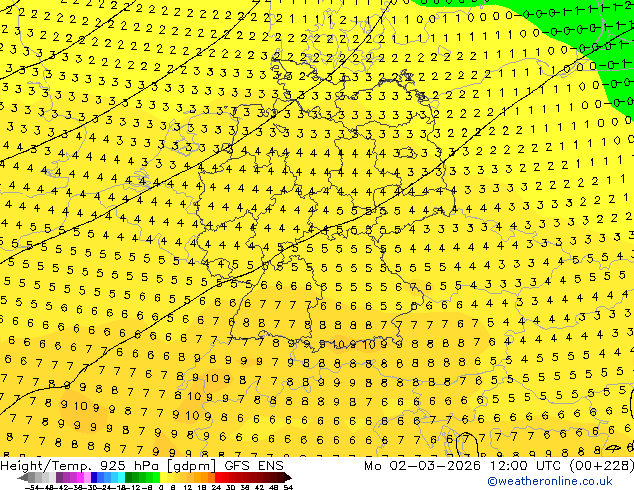
Task: Click the legend value label 54
Action: click(x=288, y=488)
